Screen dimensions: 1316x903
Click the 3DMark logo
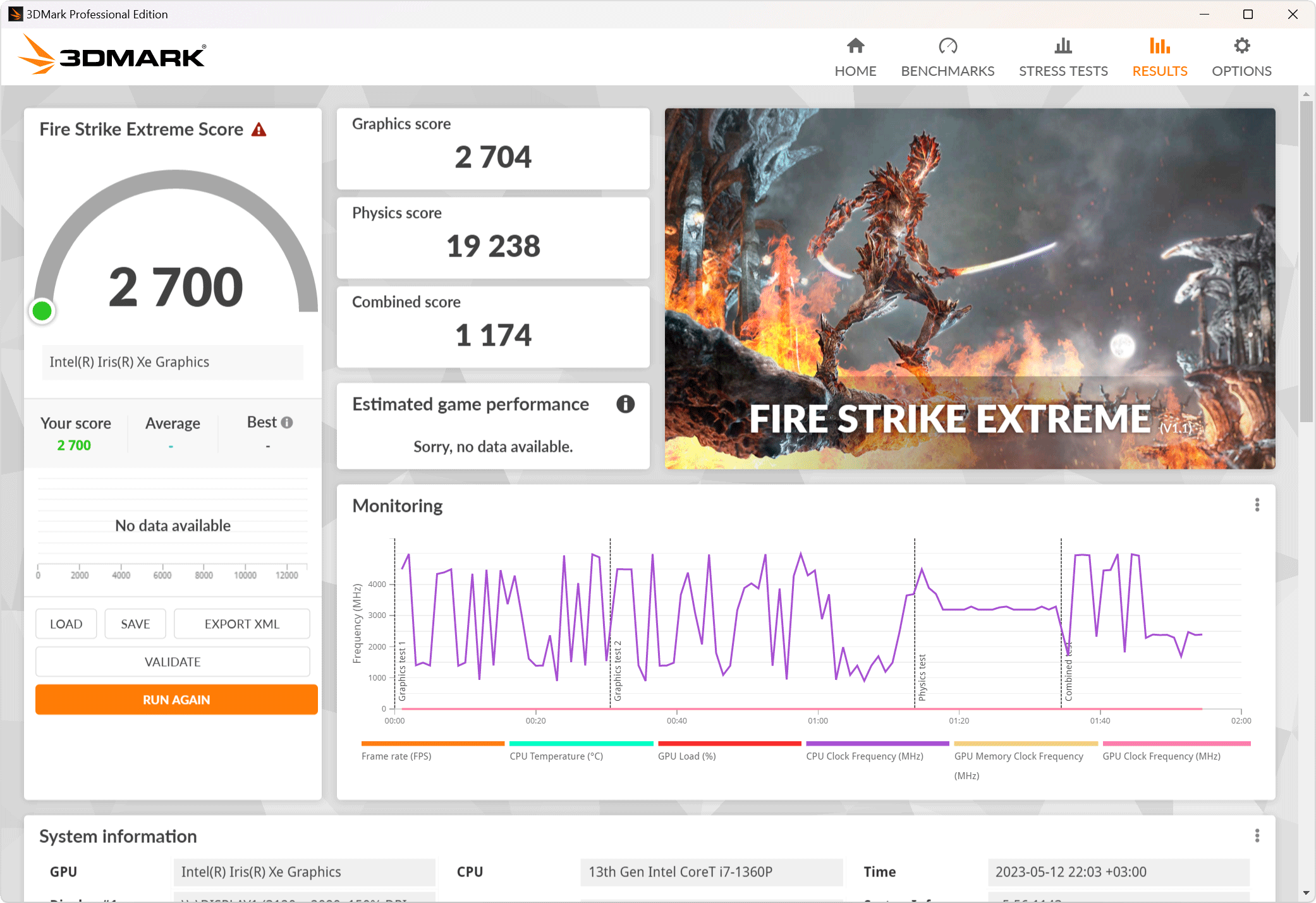113,56
